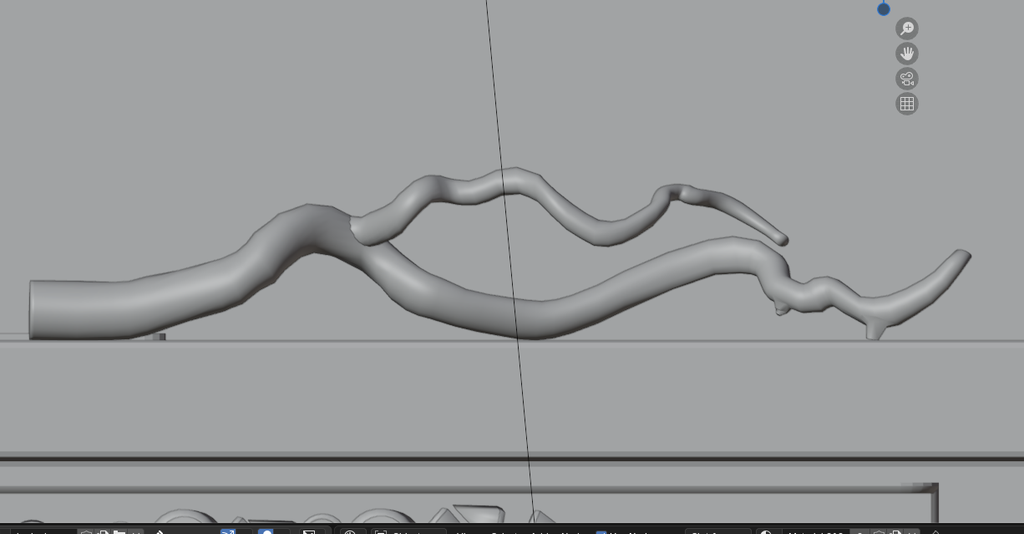
Task: Switch perspective/orthographic with the grid icon
Action: point(907,103)
